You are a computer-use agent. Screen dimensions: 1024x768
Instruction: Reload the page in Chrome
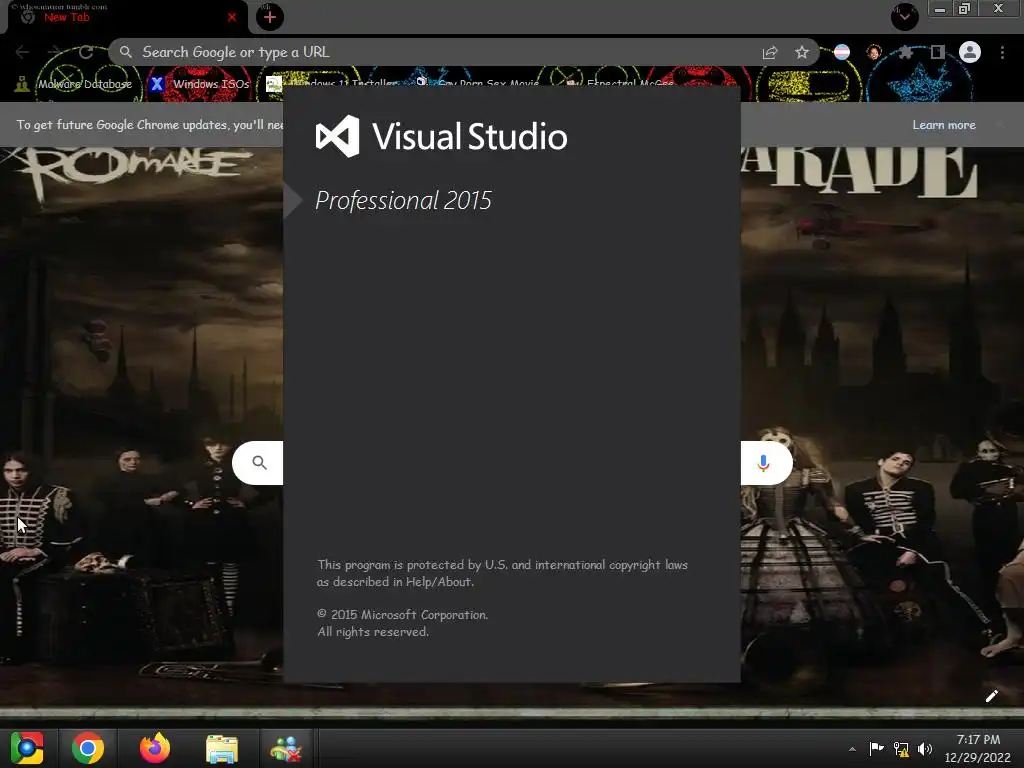[86, 52]
